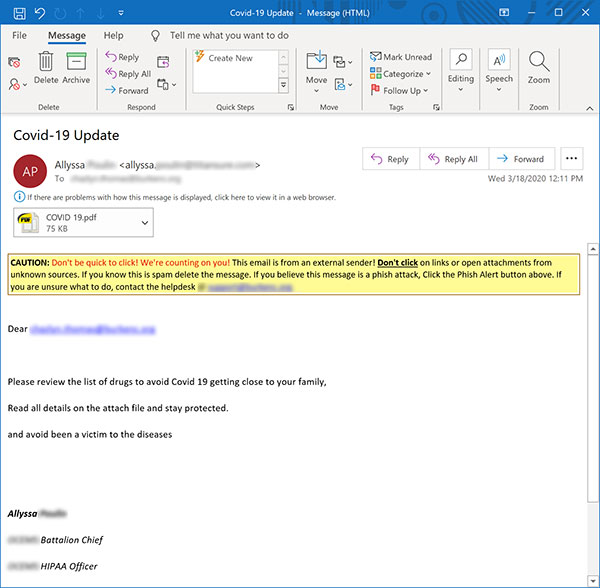Click Forward button in message header
Image resolution: width=600 pixels, height=588 pixels.
click(x=522, y=159)
